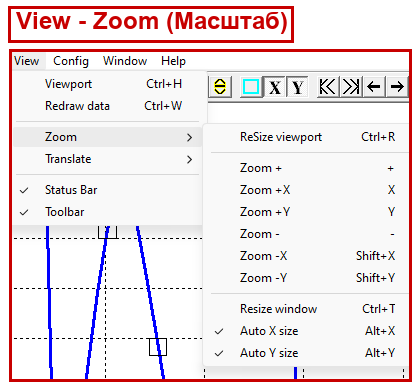Click the yellow vertical resize toolbar icon
The height and width of the screenshot is (390, 420).
(220, 87)
